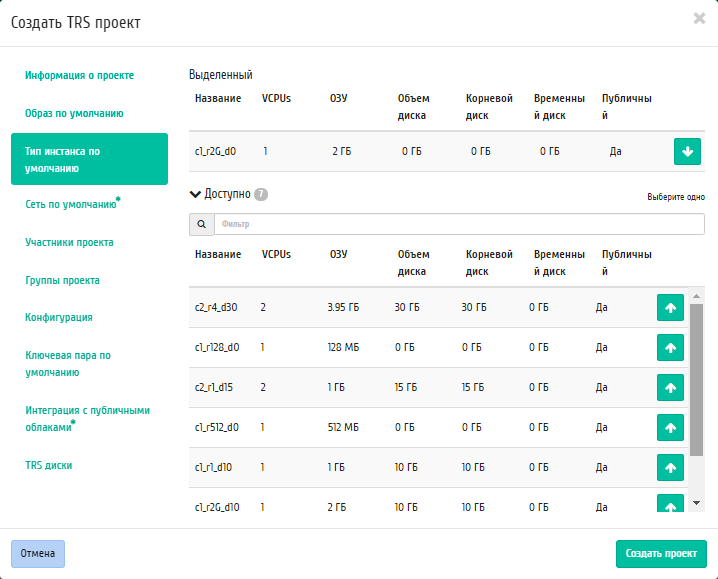The height and width of the screenshot is (579, 718).
Task: Switch to Образ по умолчанию tab
Action: click(74, 114)
